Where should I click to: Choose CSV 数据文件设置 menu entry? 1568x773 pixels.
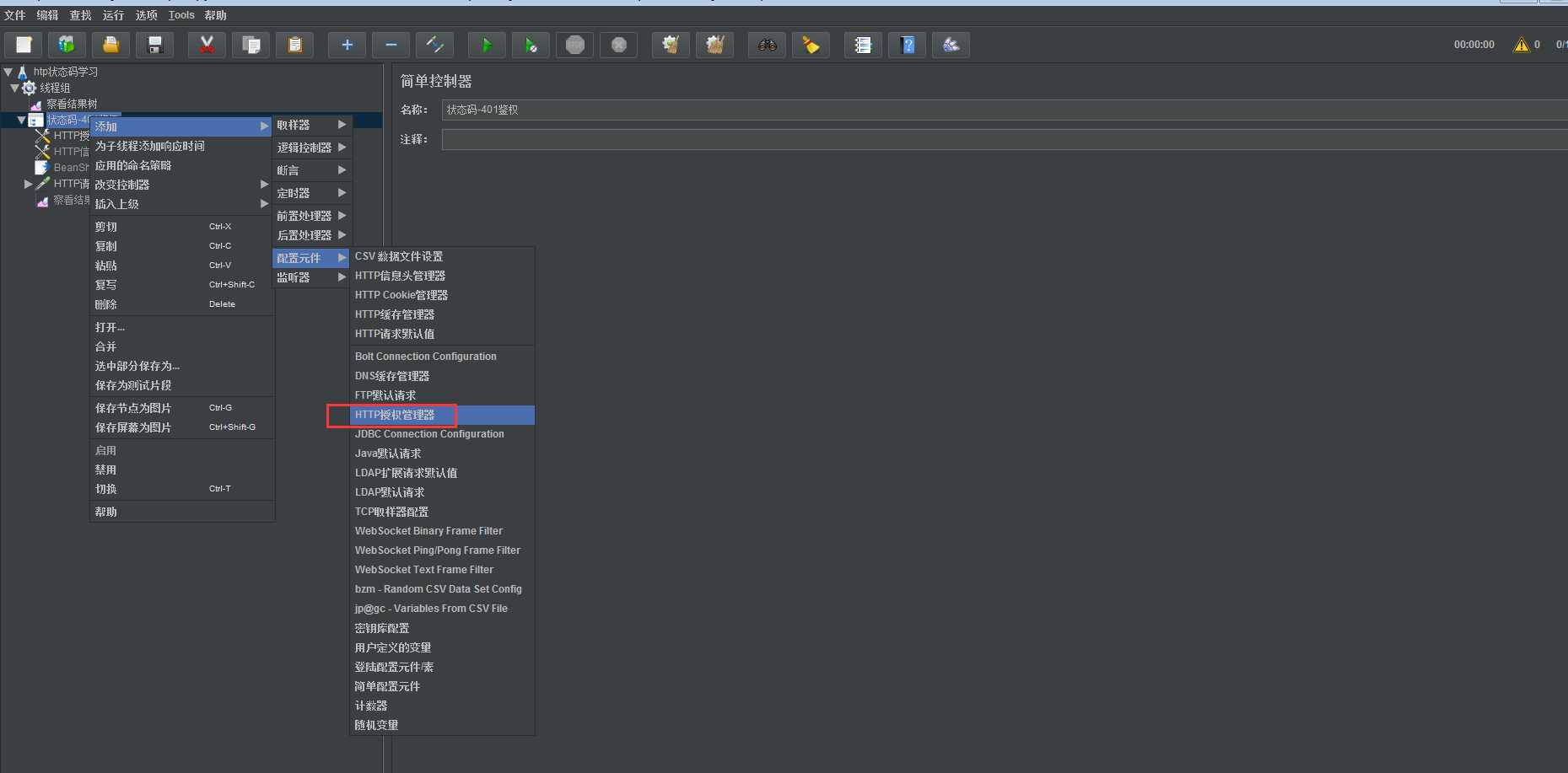[x=443, y=256]
